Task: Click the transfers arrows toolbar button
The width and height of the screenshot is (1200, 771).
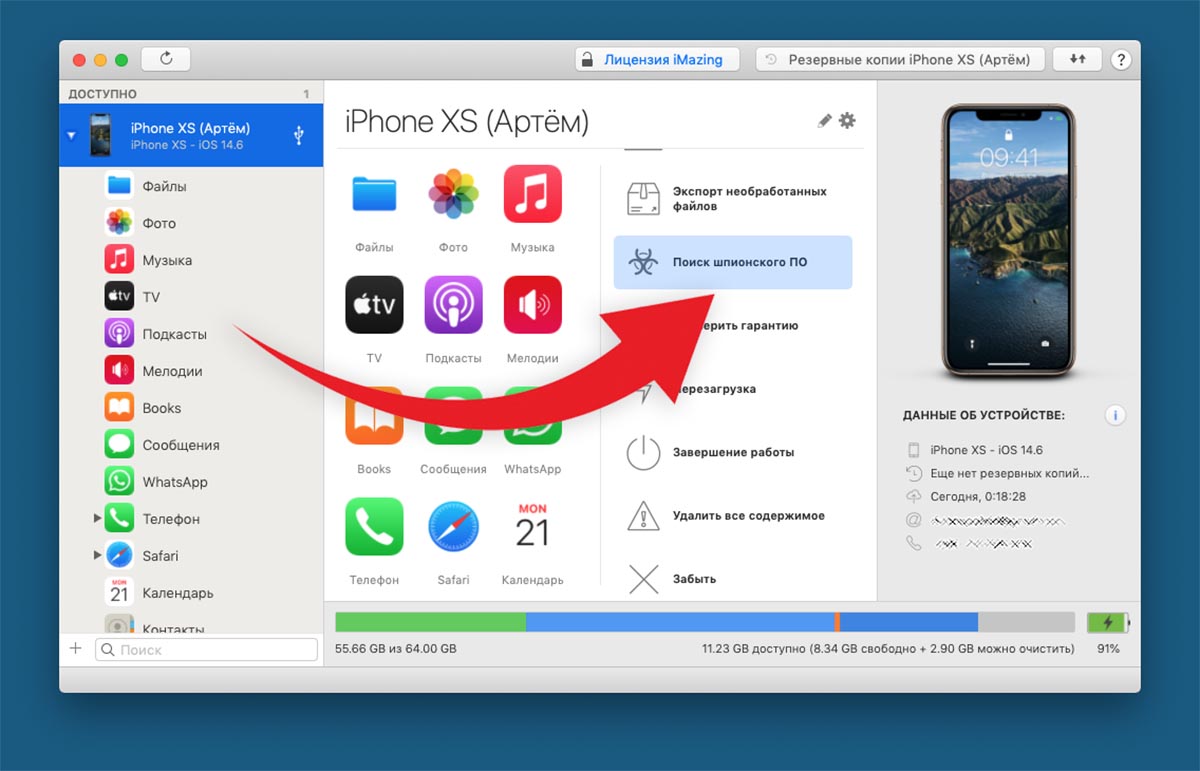Action: (x=1077, y=59)
